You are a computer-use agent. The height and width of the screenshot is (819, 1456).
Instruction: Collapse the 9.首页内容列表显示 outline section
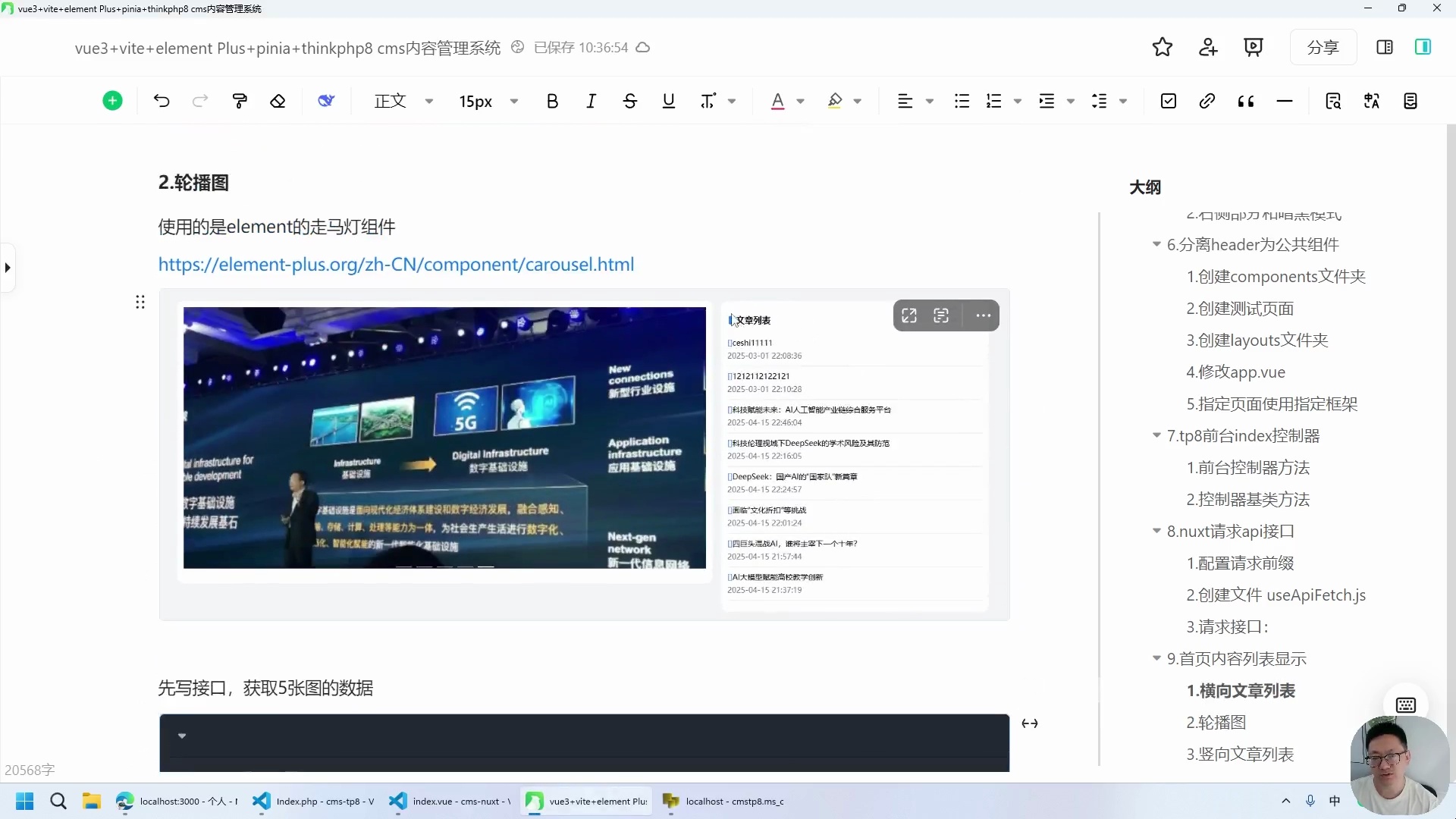click(1156, 658)
